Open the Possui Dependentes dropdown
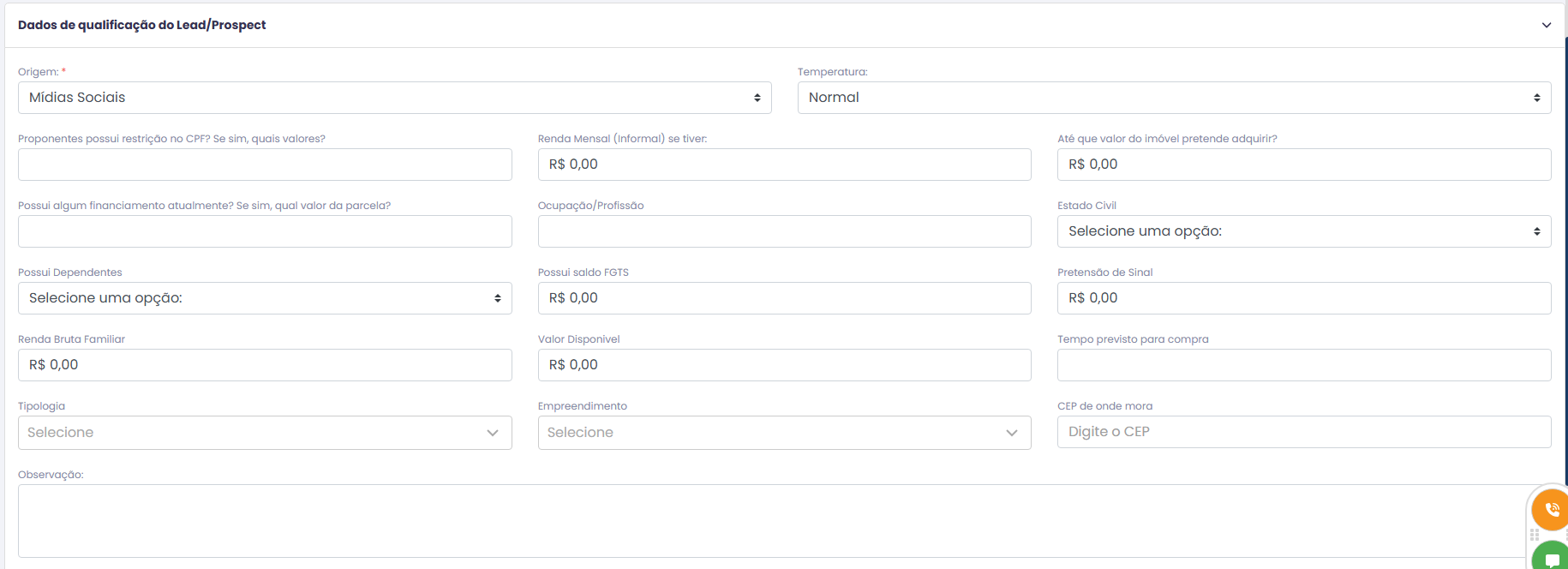1568x569 pixels. coord(265,298)
